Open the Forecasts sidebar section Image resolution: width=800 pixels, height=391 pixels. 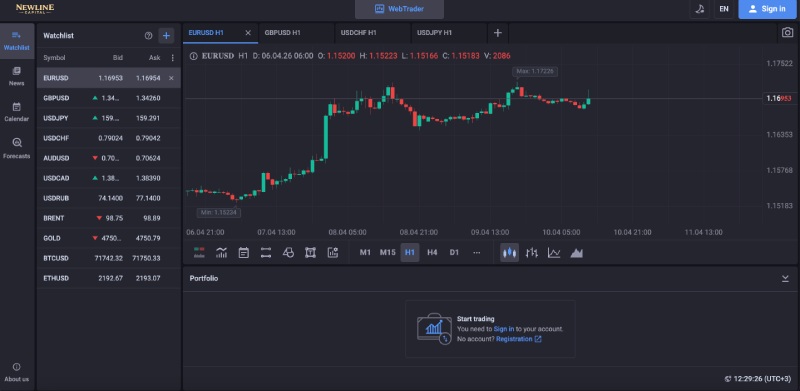pyautogui.click(x=16, y=149)
